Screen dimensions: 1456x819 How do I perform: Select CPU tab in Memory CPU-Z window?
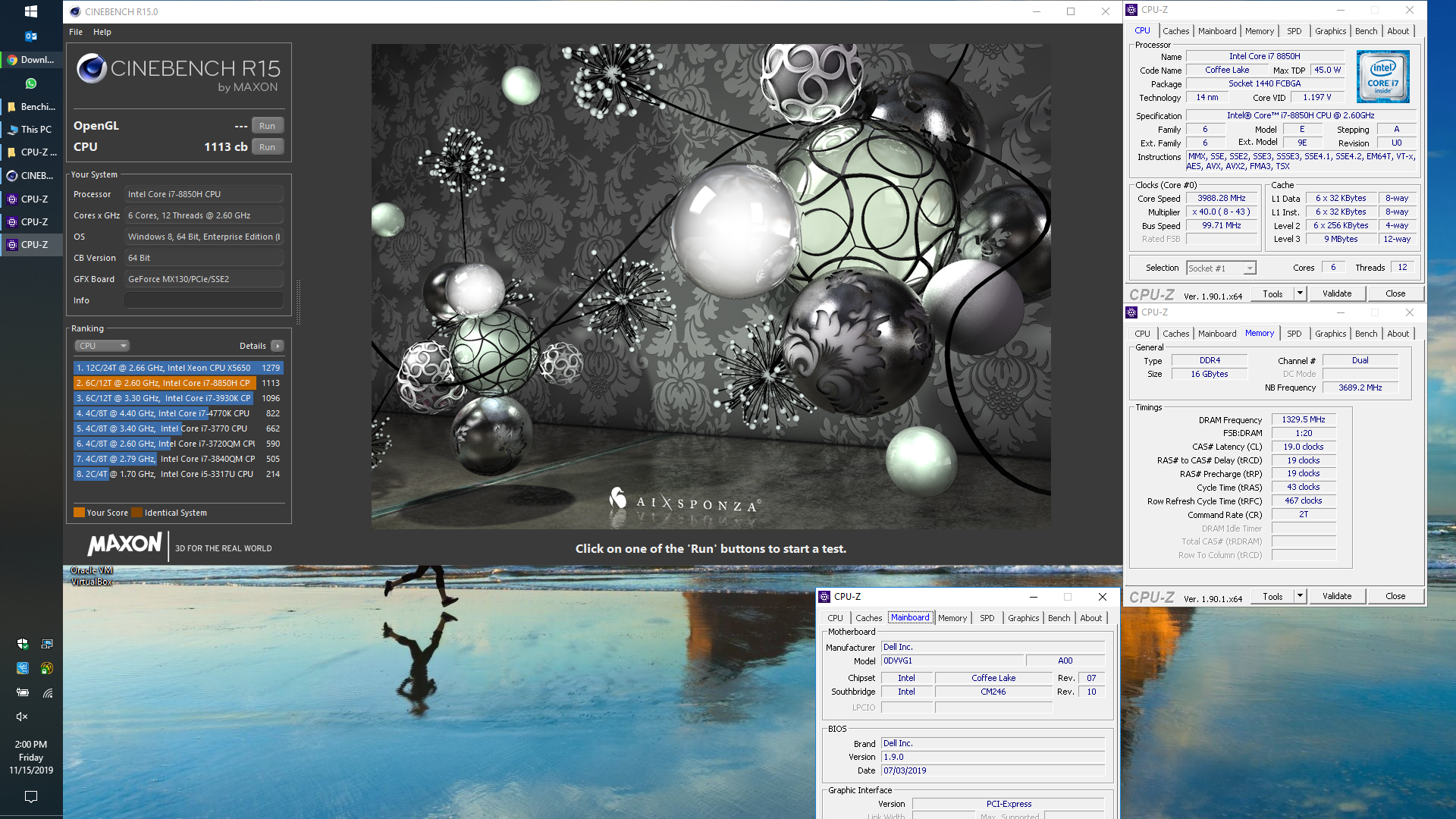[1143, 334]
